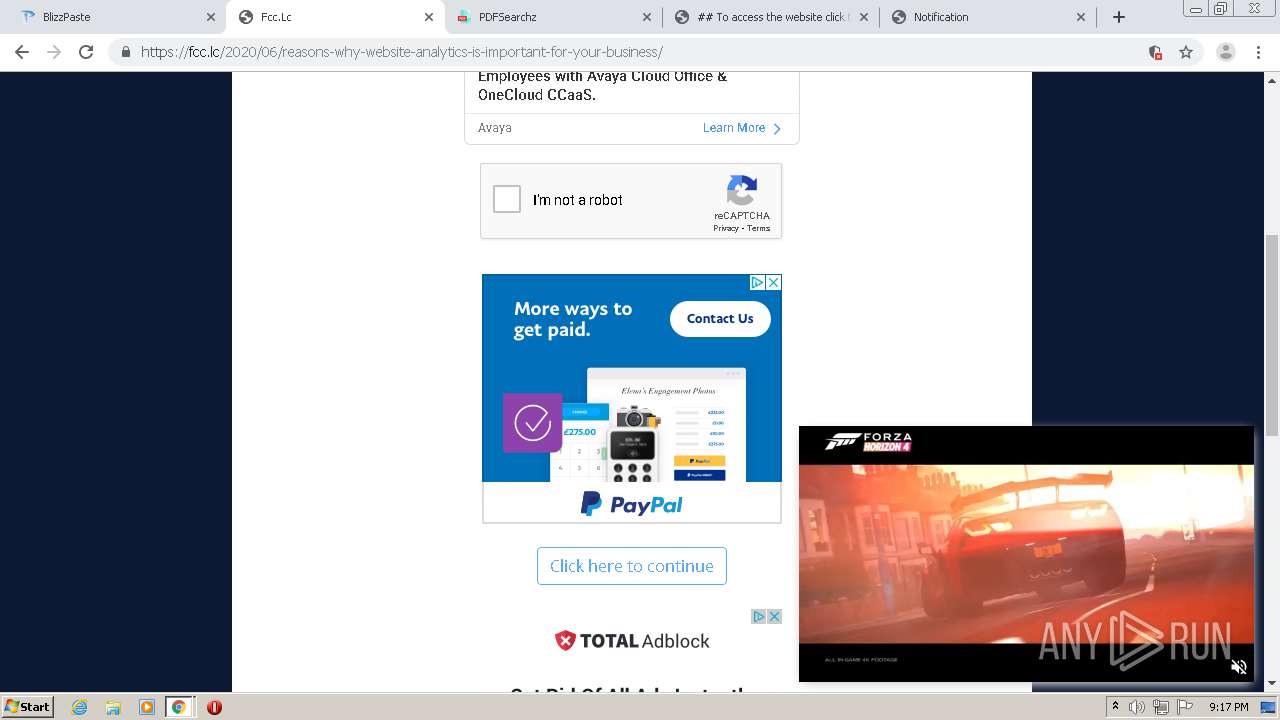Click the address bar URL

point(401,52)
